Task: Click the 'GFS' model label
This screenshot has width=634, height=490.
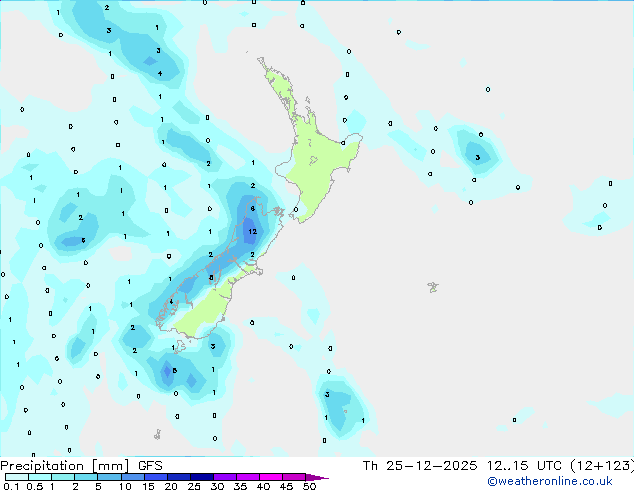Action: click(x=150, y=466)
